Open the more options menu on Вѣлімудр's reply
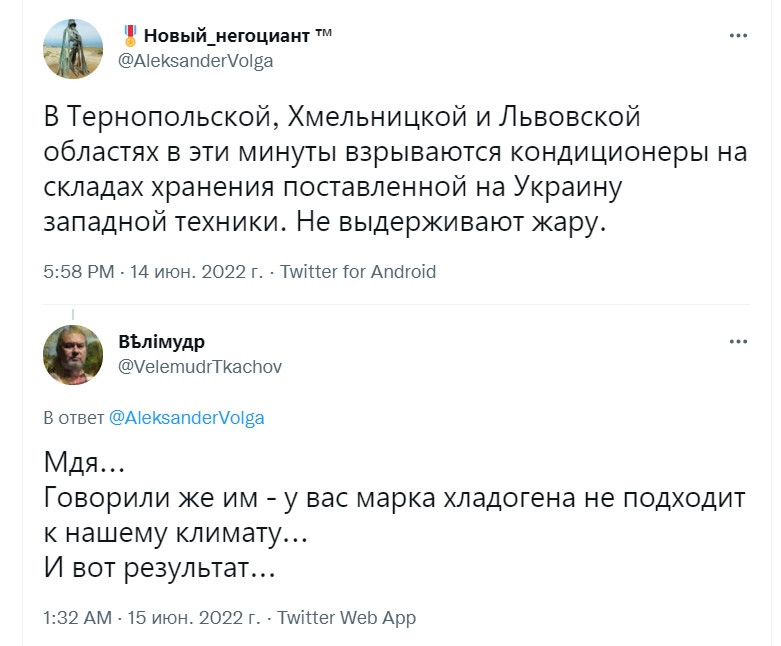The height and width of the screenshot is (646, 781). click(x=738, y=341)
